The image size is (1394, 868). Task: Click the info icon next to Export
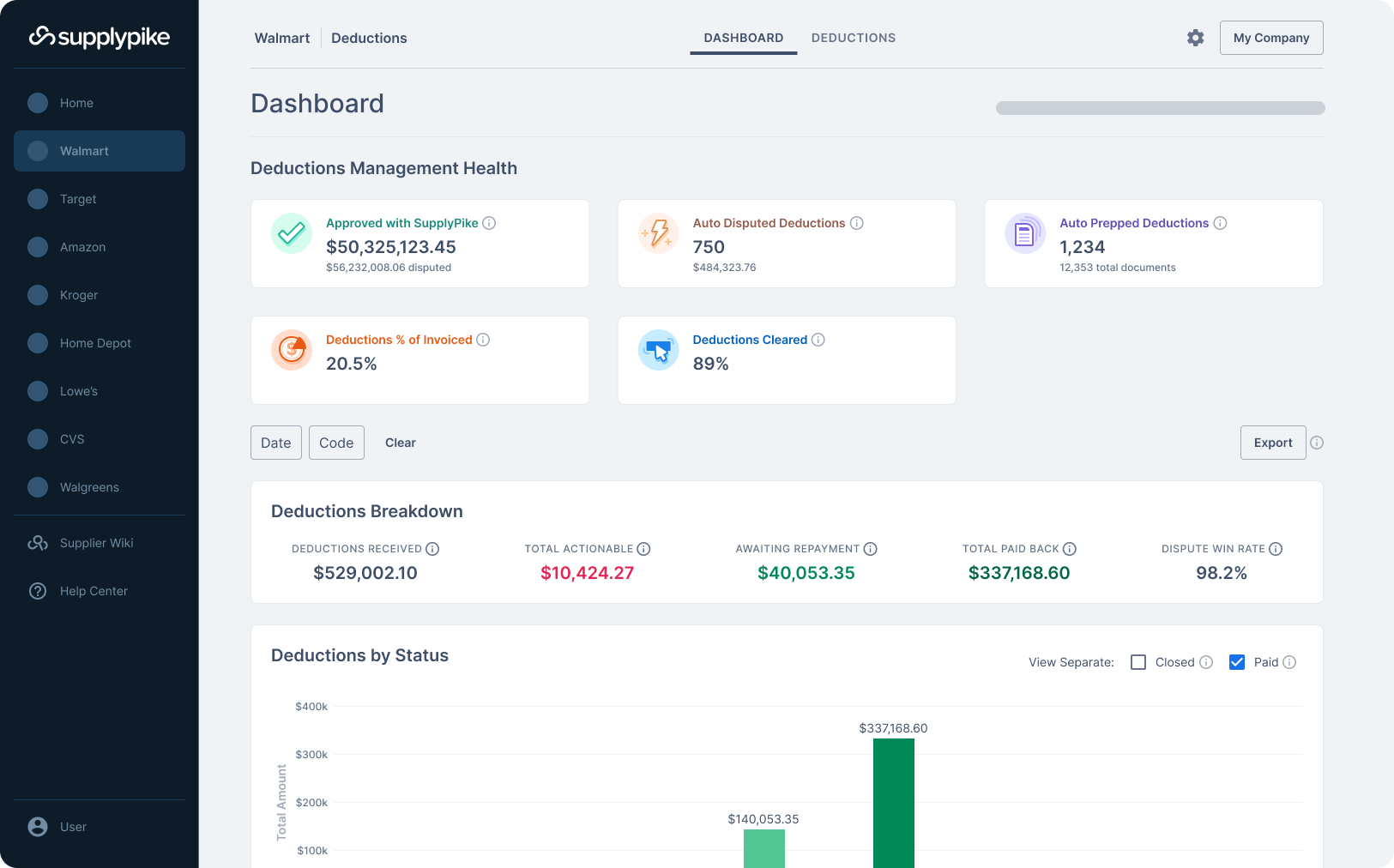1317,443
